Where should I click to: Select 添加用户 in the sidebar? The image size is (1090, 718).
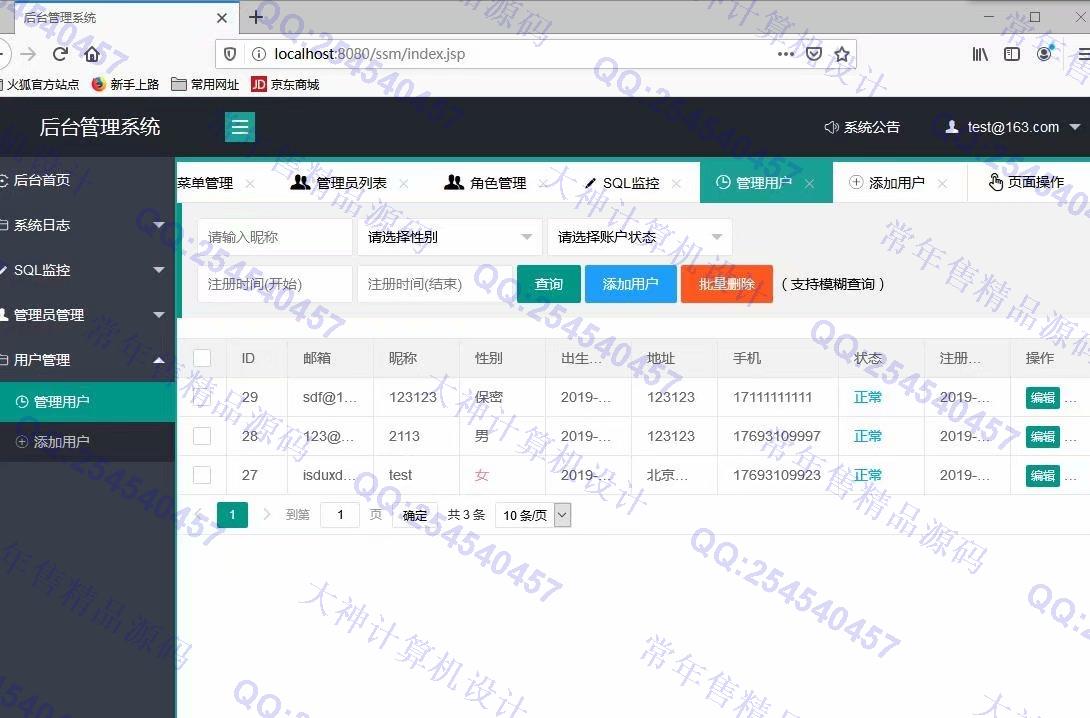pyautogui.click(x=87, y=441)
